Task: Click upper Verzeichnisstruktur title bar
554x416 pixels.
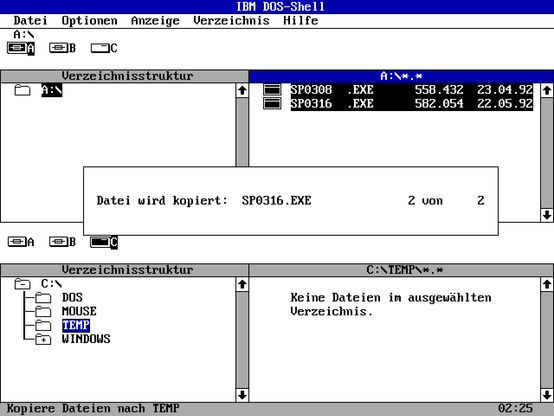Action: coord(124,76)
